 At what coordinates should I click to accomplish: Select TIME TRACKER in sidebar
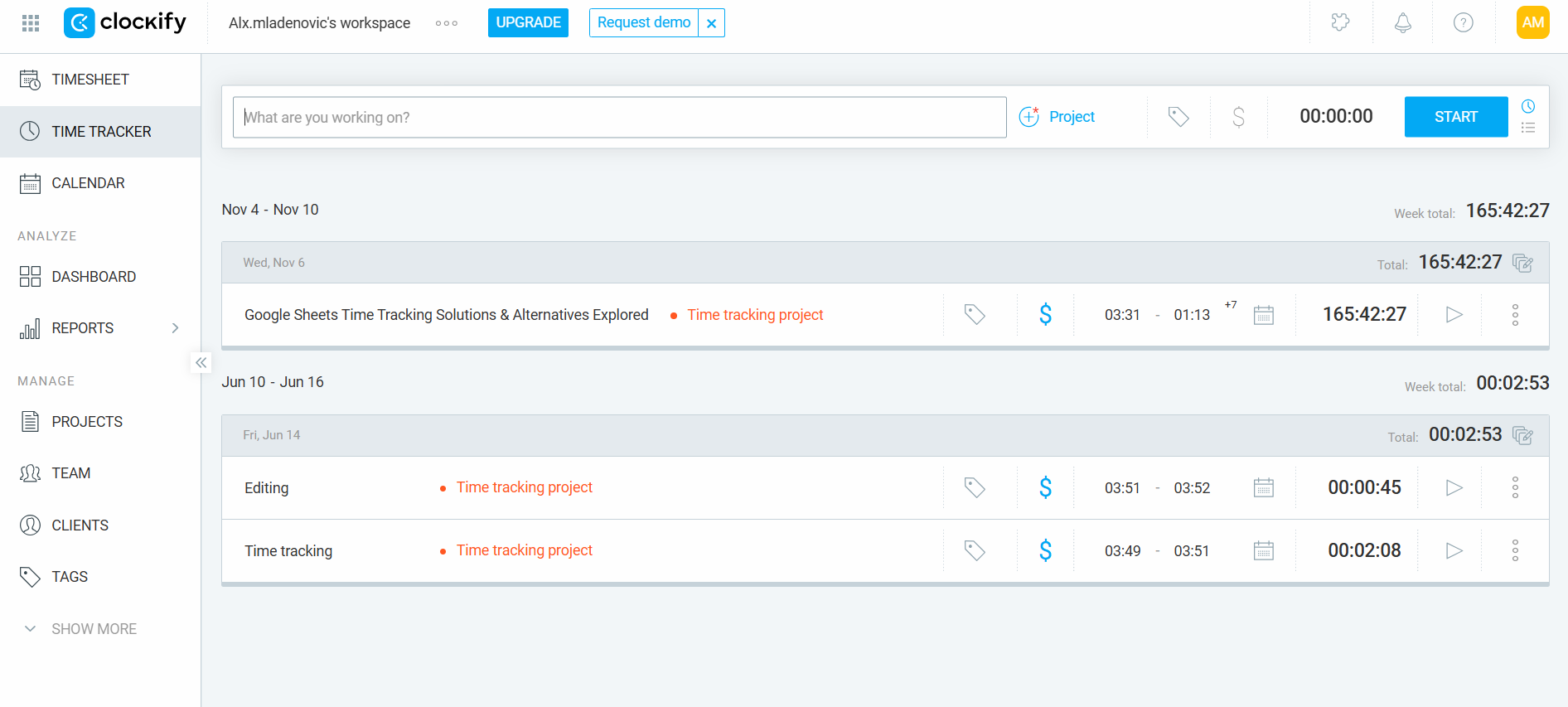tap(100, 132)
